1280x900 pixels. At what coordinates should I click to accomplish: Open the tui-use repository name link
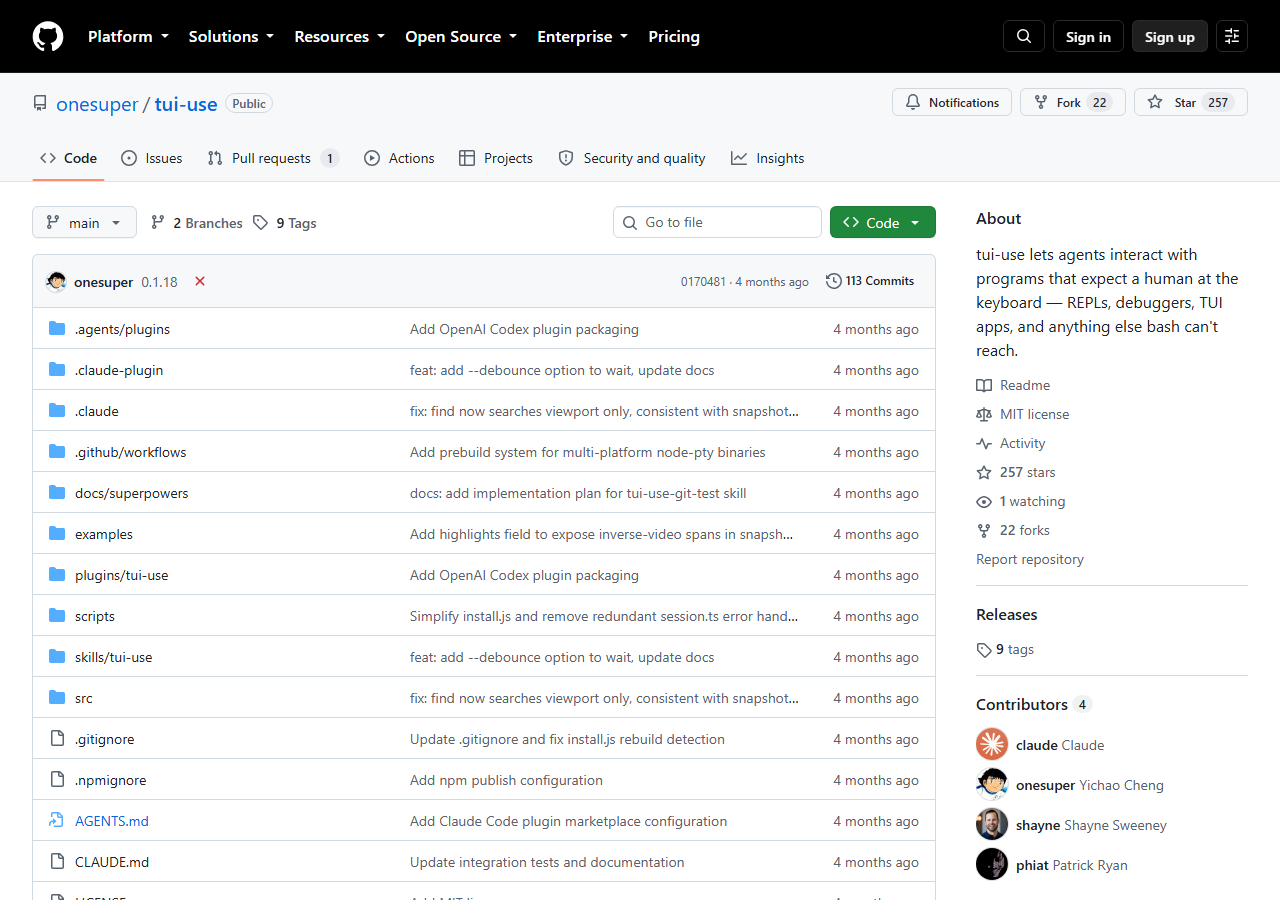coord(186,104)
